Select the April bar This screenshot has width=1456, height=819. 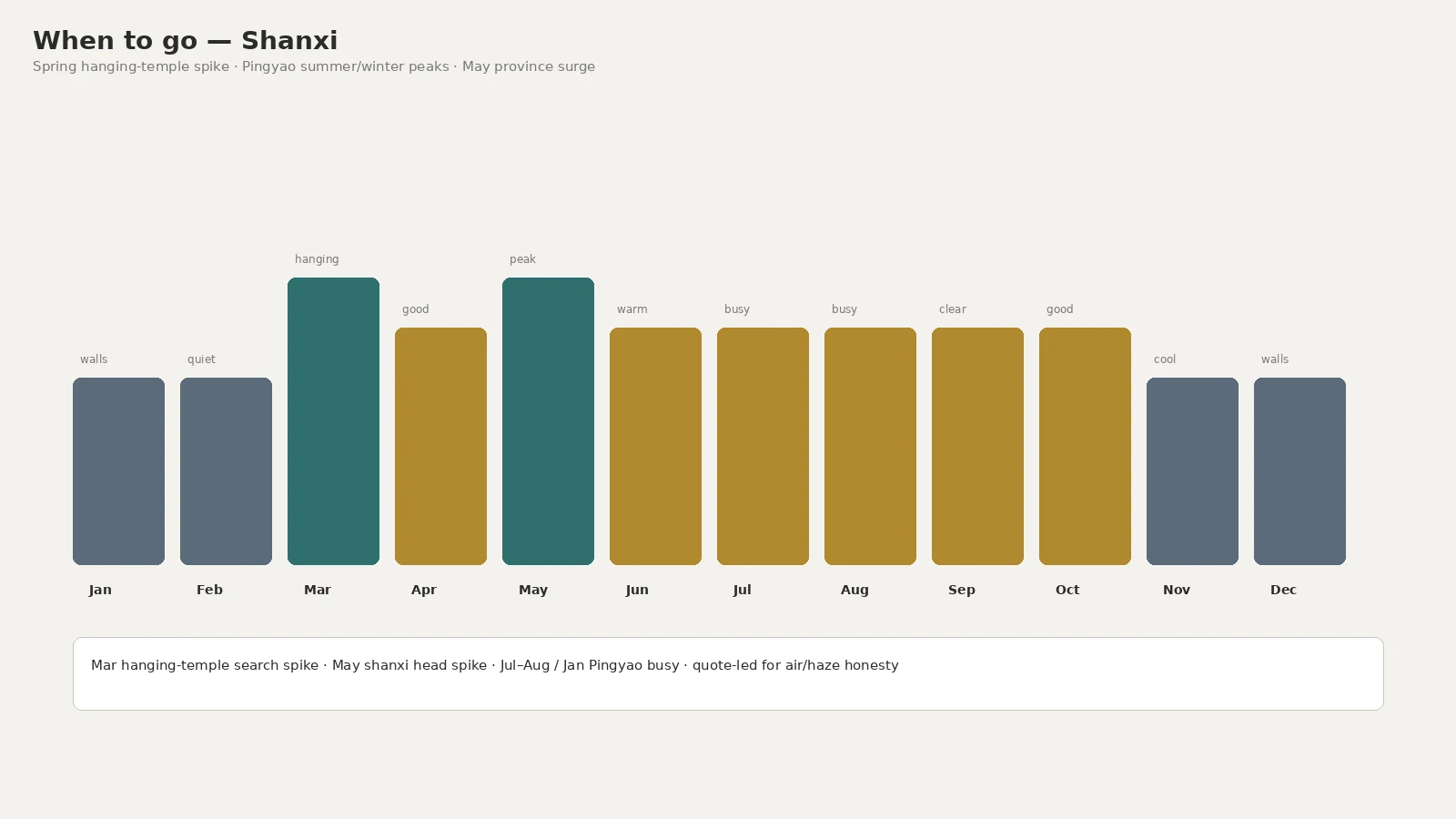(x=440, y=446)
